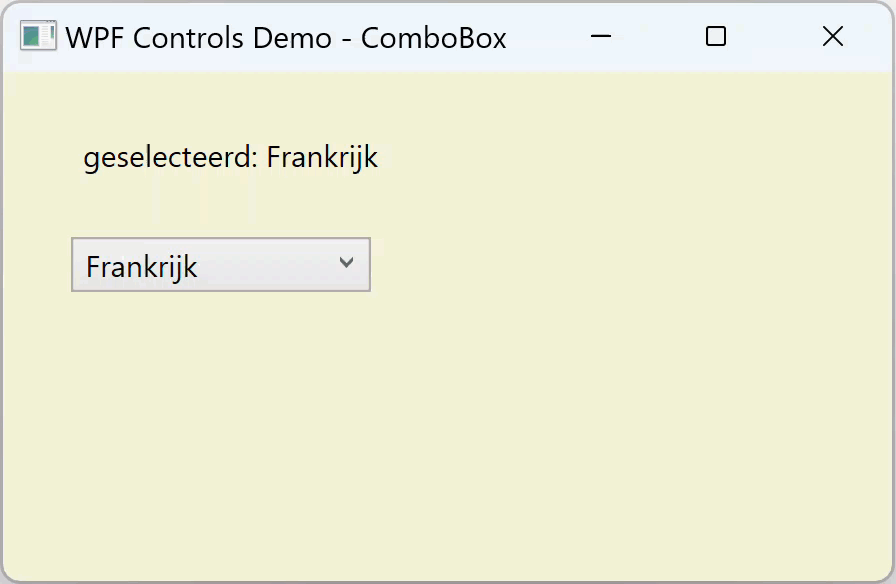Click empty beige area below the combo box
Viewport: 896px width, 584px height.
coord(220,420)
